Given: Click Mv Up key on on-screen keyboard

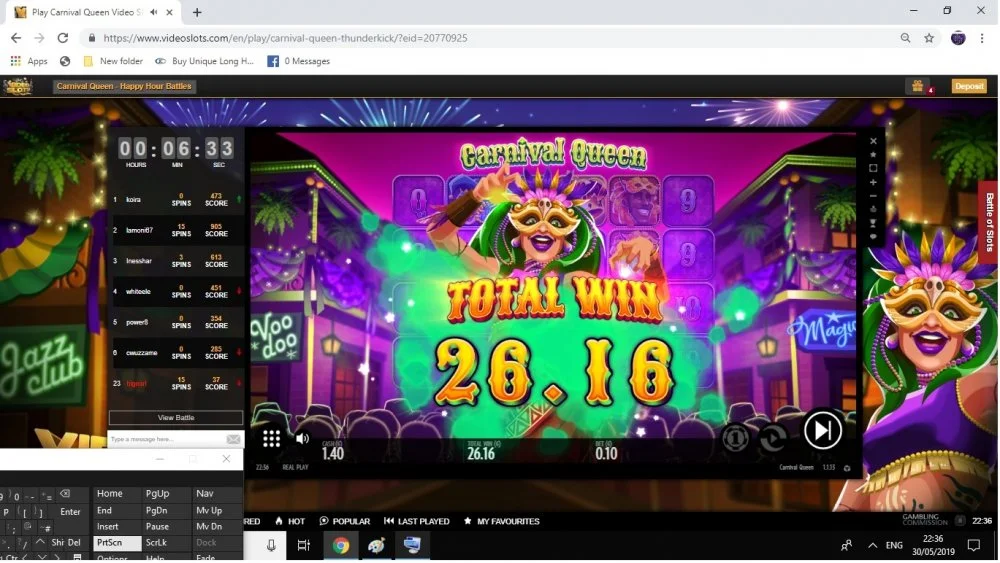Looking at the screenshot, I should 217,510.
